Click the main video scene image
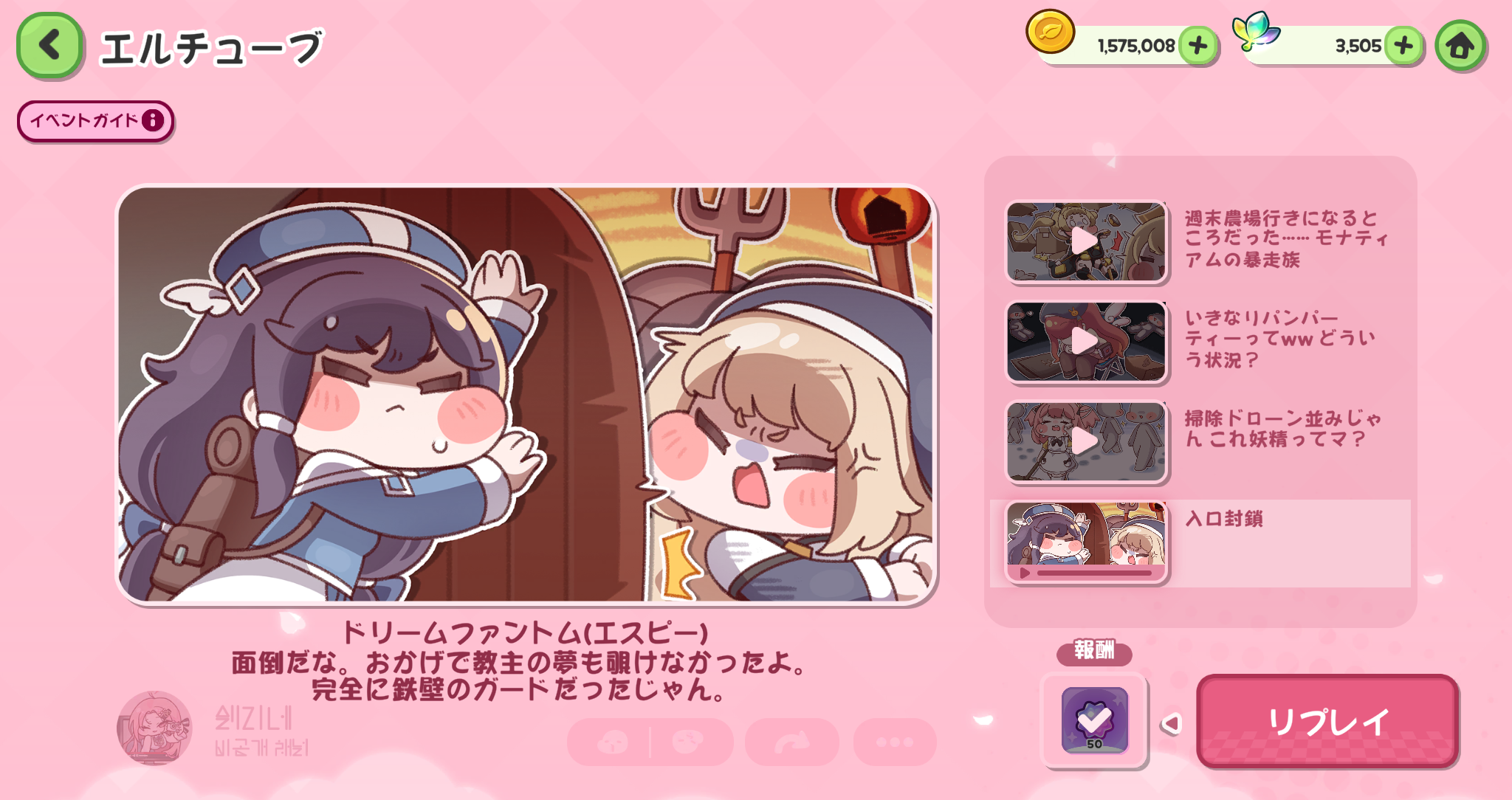This screenshot has height=800, width=1512. click(526, 395)
